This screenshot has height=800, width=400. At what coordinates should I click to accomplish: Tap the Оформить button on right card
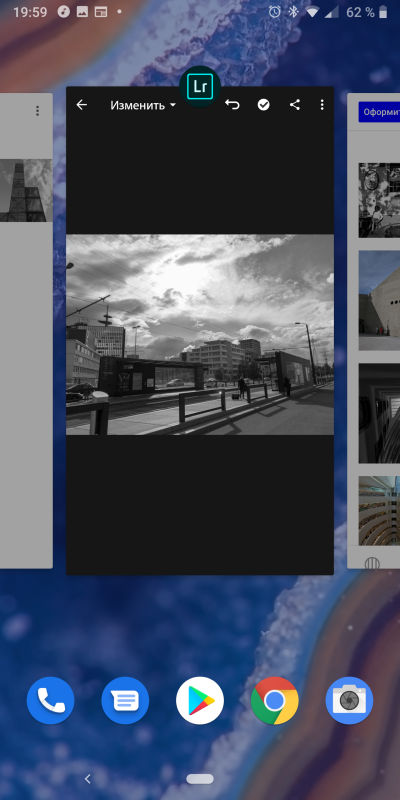click(379, 112)
